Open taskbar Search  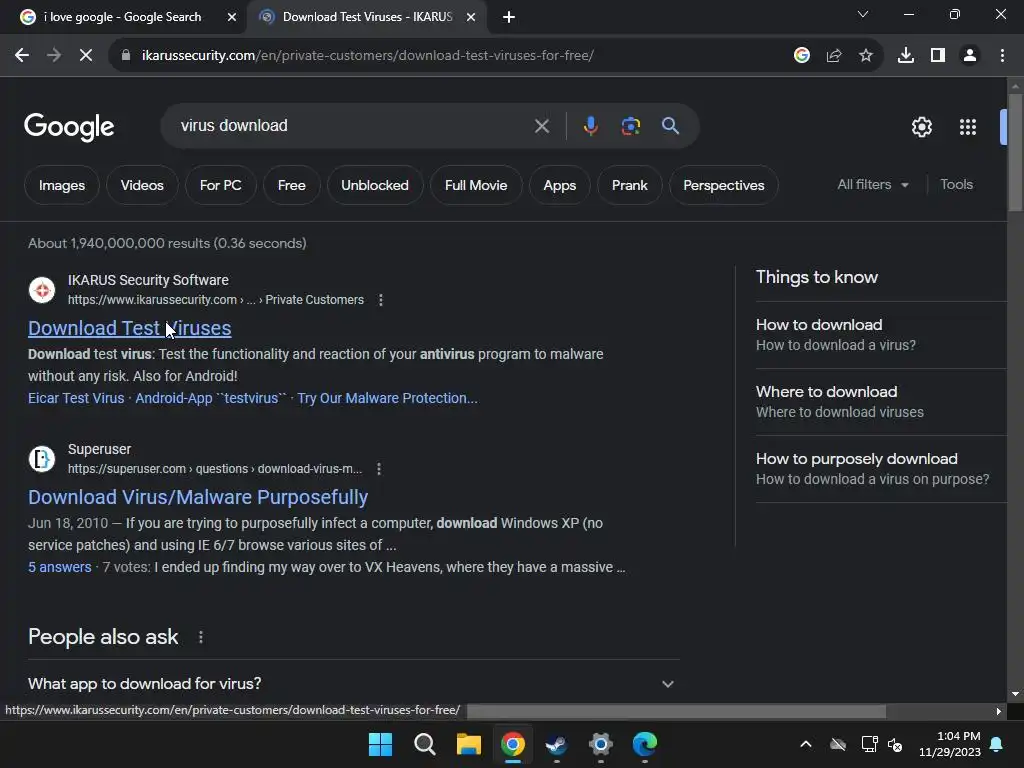[424, 744]
